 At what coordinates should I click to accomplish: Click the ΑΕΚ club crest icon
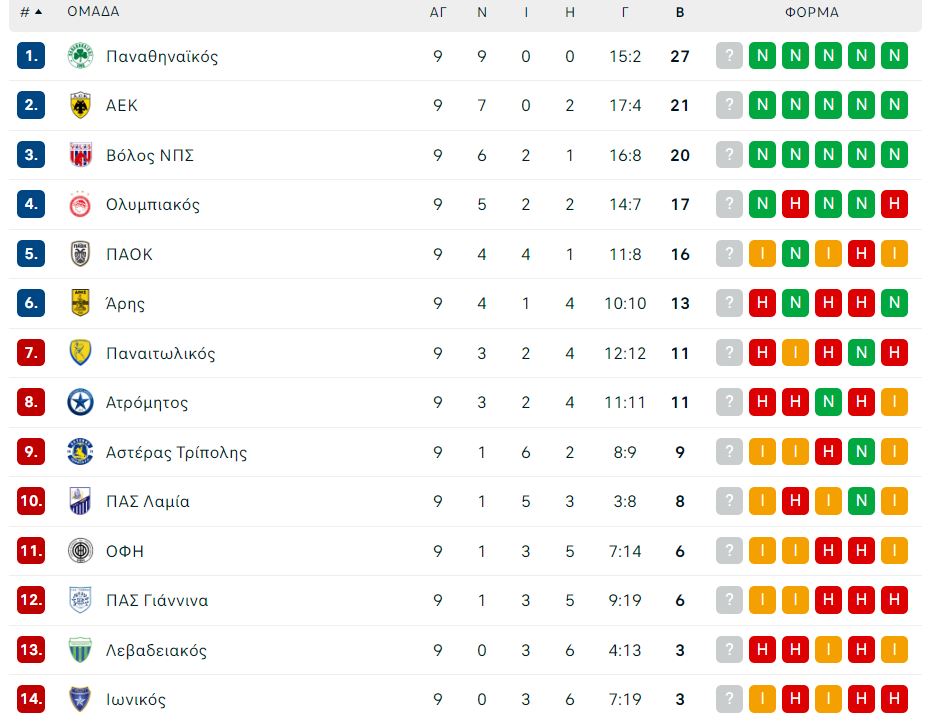pos(80,105)
